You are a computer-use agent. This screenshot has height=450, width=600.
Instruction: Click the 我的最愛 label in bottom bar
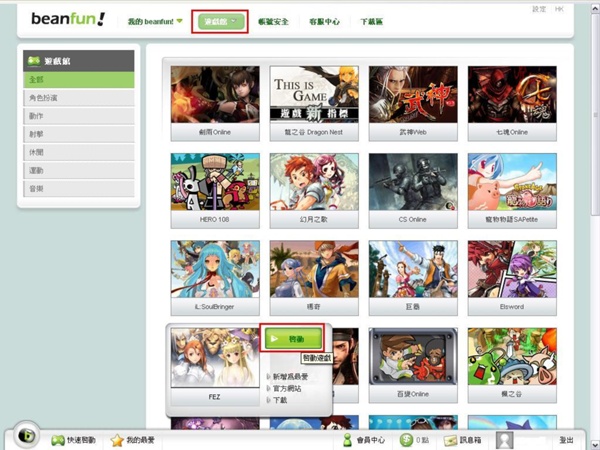coord(140,440)
